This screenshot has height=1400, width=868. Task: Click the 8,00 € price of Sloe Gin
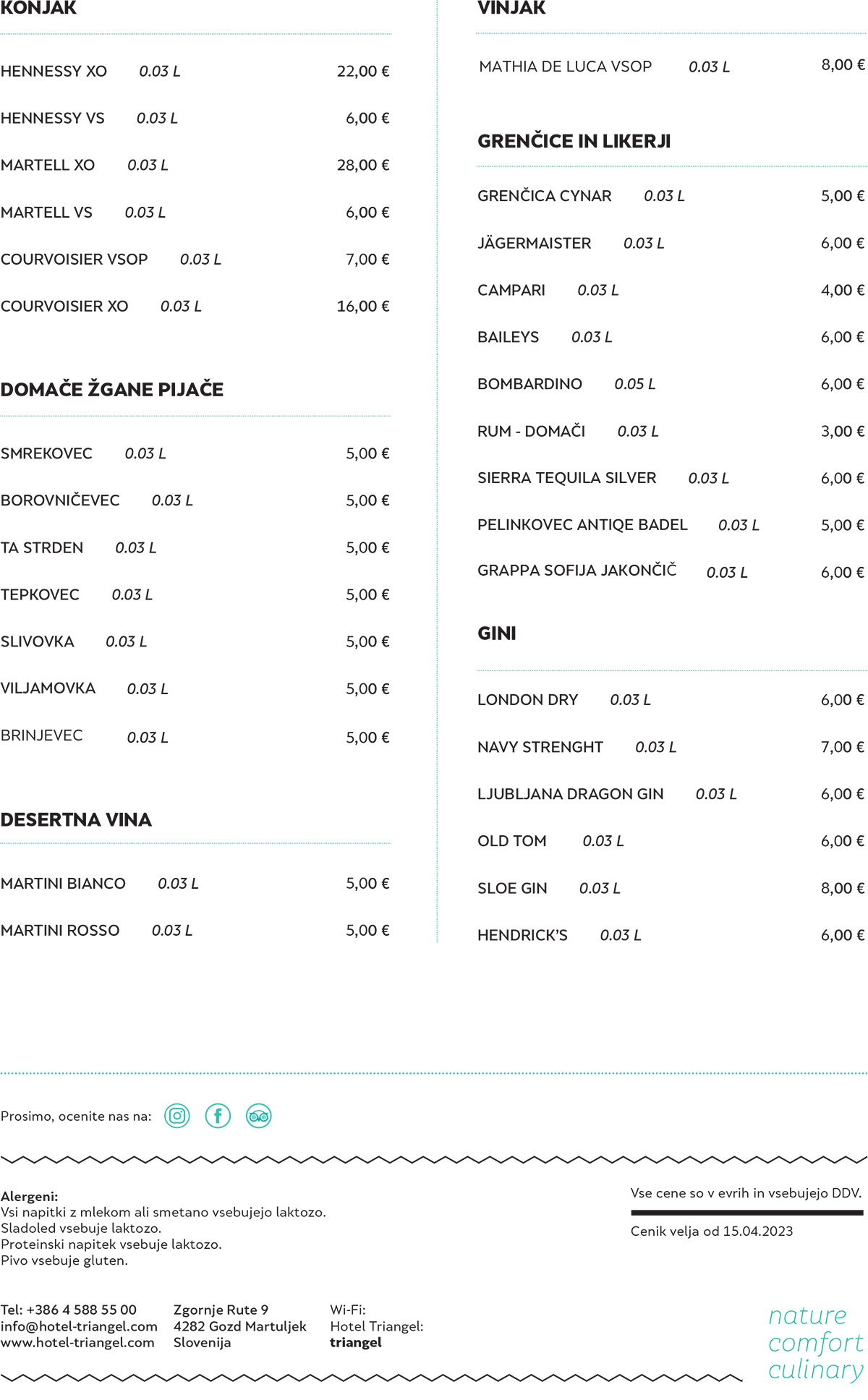pyautogui.click(x=843, y=889)
